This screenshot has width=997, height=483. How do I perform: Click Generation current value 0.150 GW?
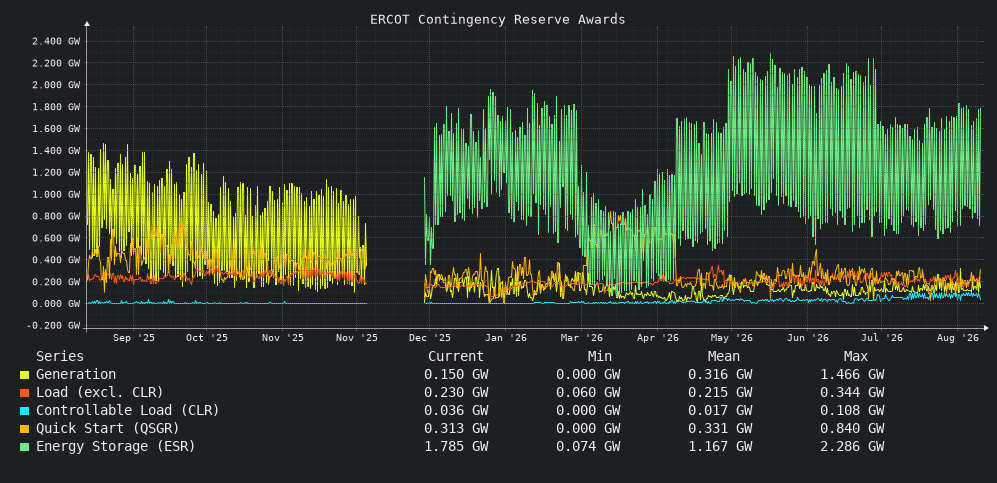click(x=457, y=375)
